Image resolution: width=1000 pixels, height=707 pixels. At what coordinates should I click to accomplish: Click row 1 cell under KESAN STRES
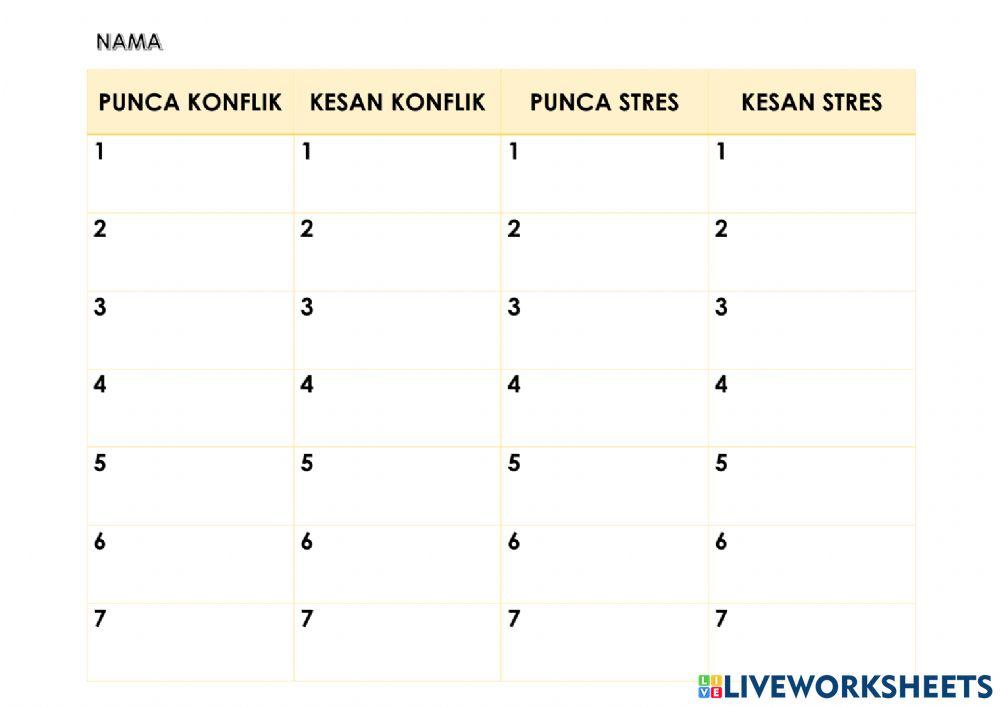(x=811, y=174)
